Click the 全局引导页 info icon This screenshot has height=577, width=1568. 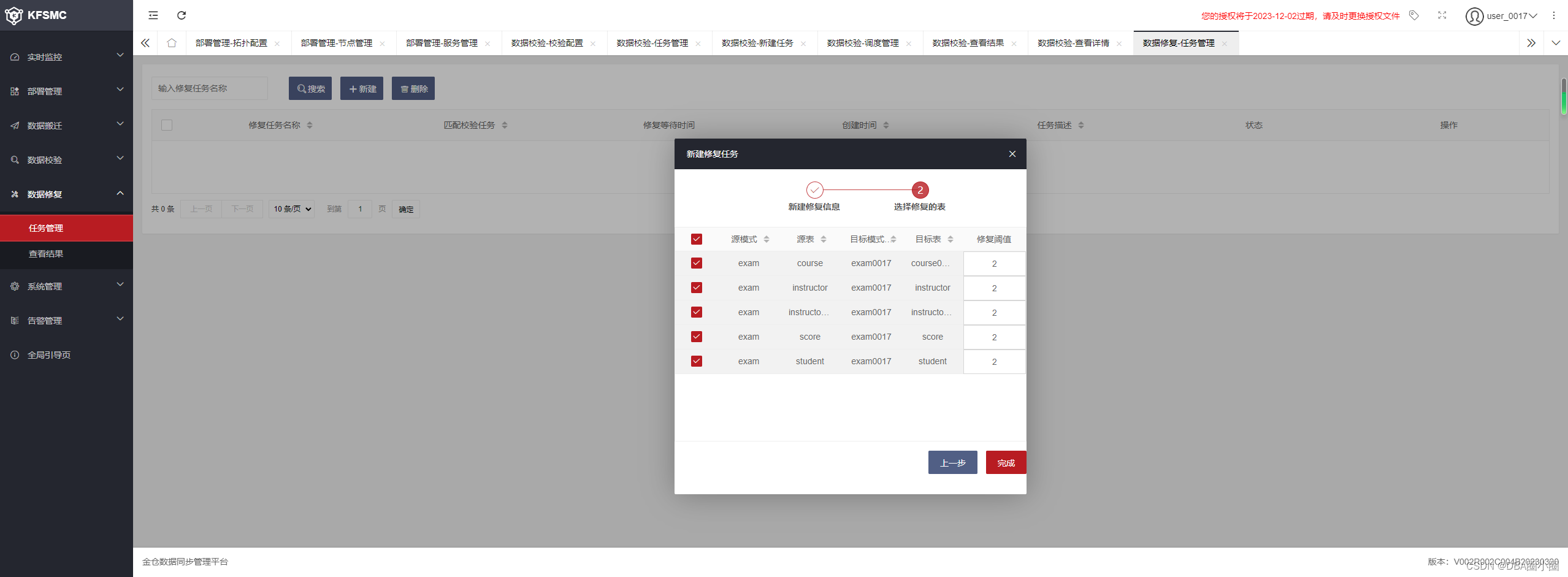click(15, 355)
